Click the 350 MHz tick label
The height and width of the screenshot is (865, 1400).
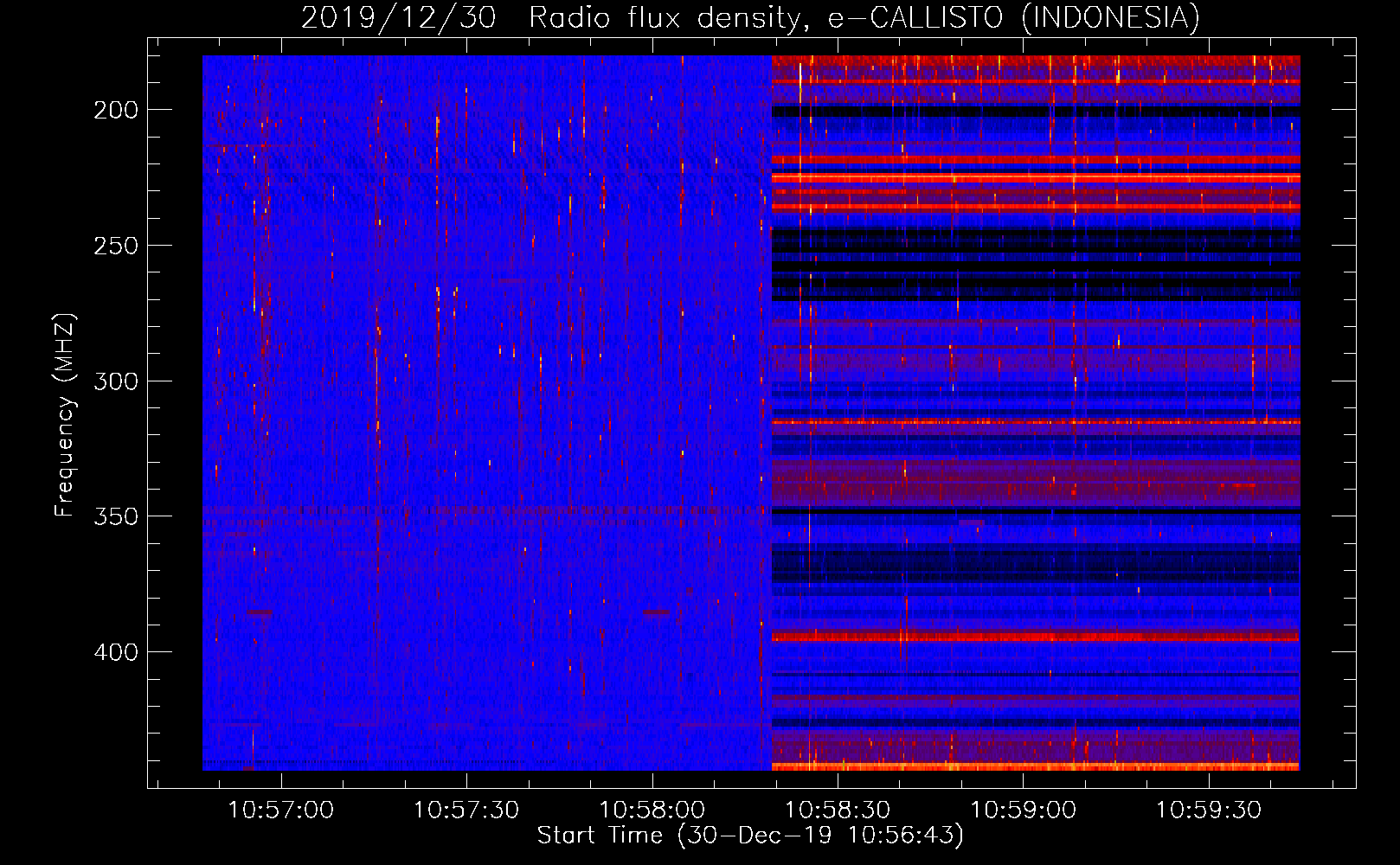pyautogui.click(x=115, y=516)
